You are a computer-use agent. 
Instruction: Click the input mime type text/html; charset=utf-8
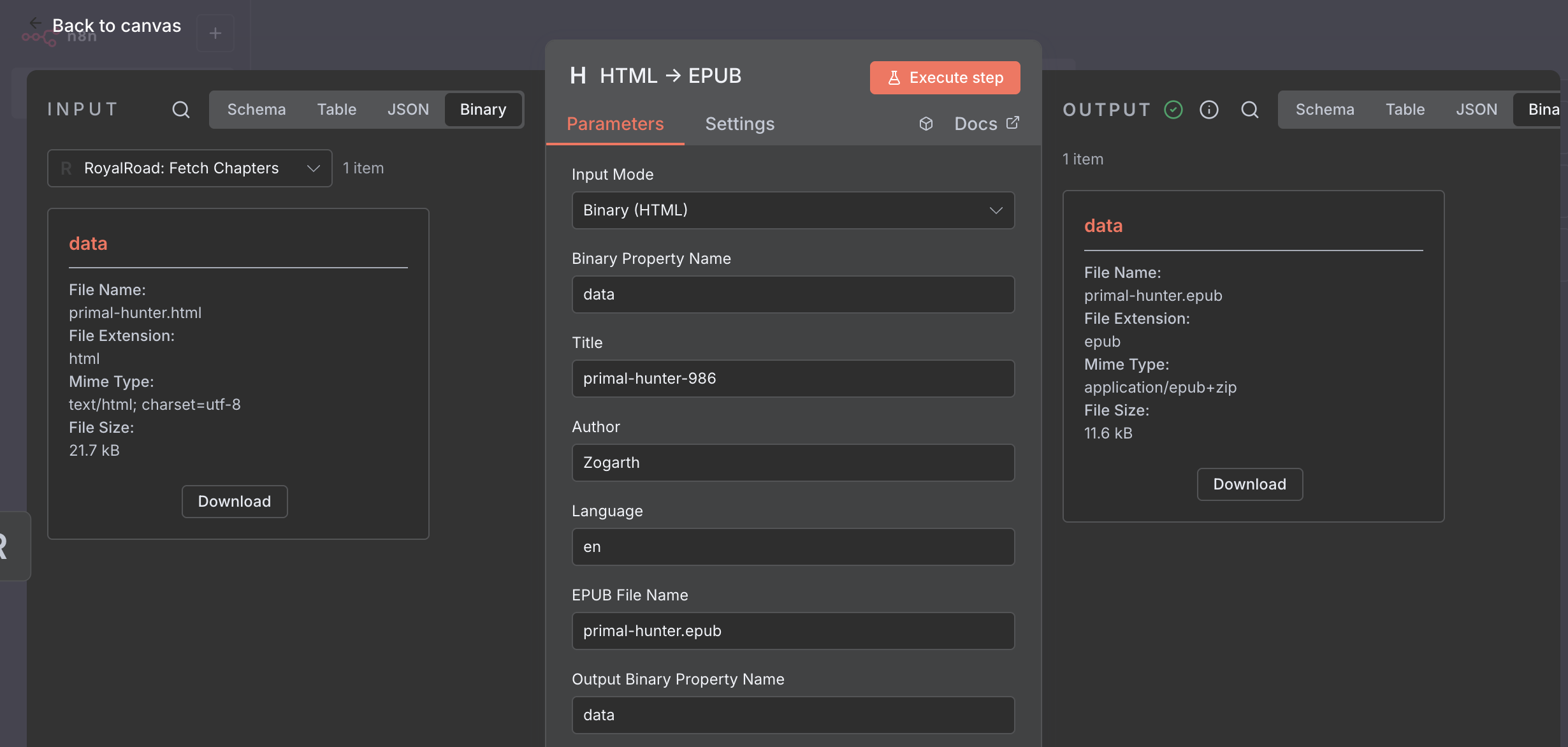click(x=155, y=405)
